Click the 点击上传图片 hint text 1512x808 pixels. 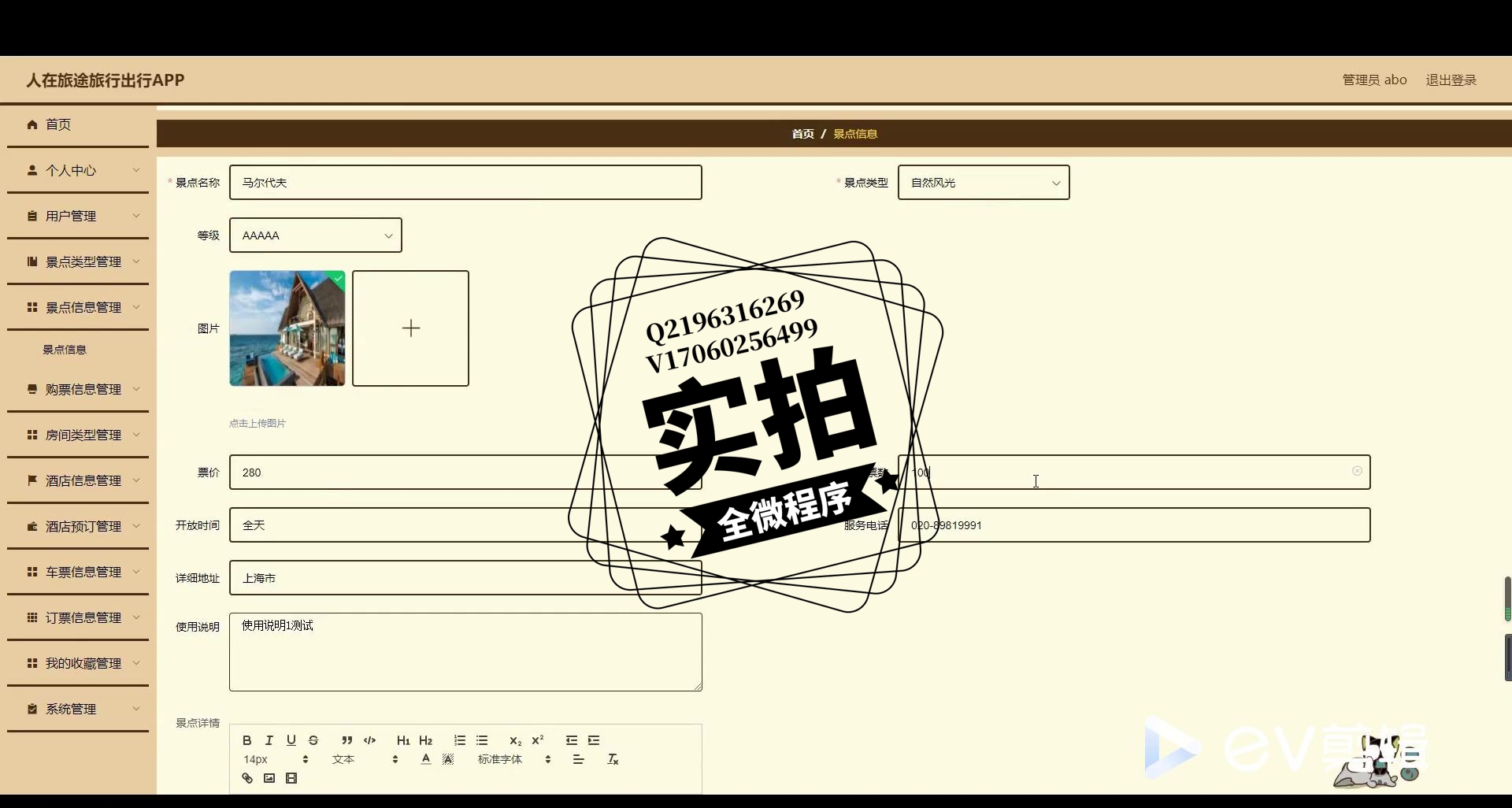point(258,424)
